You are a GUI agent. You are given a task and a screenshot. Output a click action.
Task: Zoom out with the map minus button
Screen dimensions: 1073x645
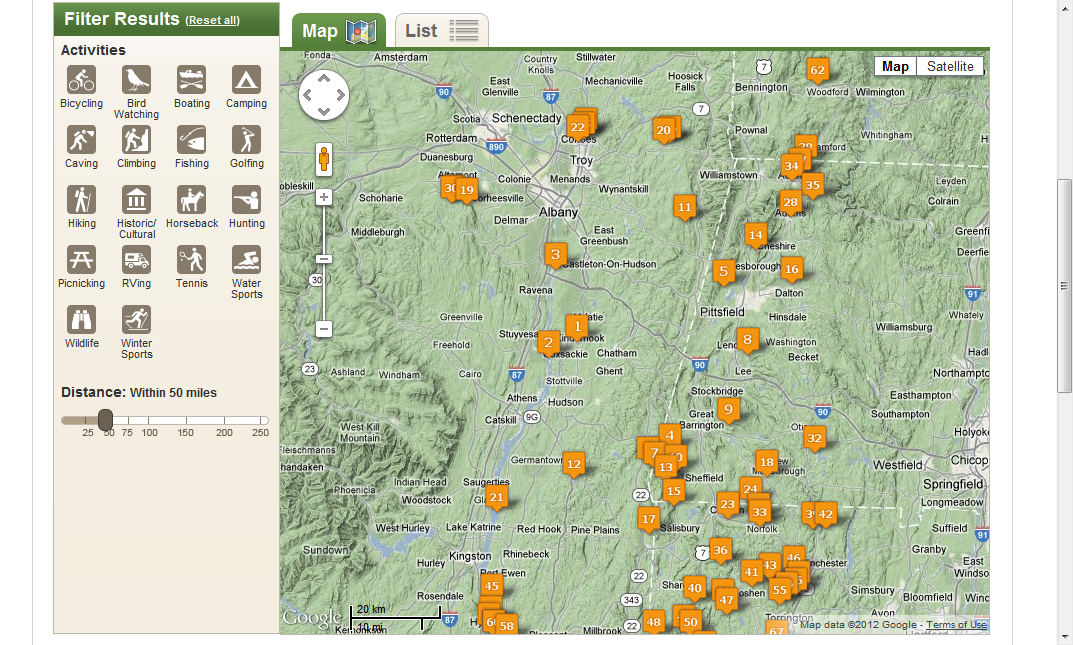tap(323, 328)
